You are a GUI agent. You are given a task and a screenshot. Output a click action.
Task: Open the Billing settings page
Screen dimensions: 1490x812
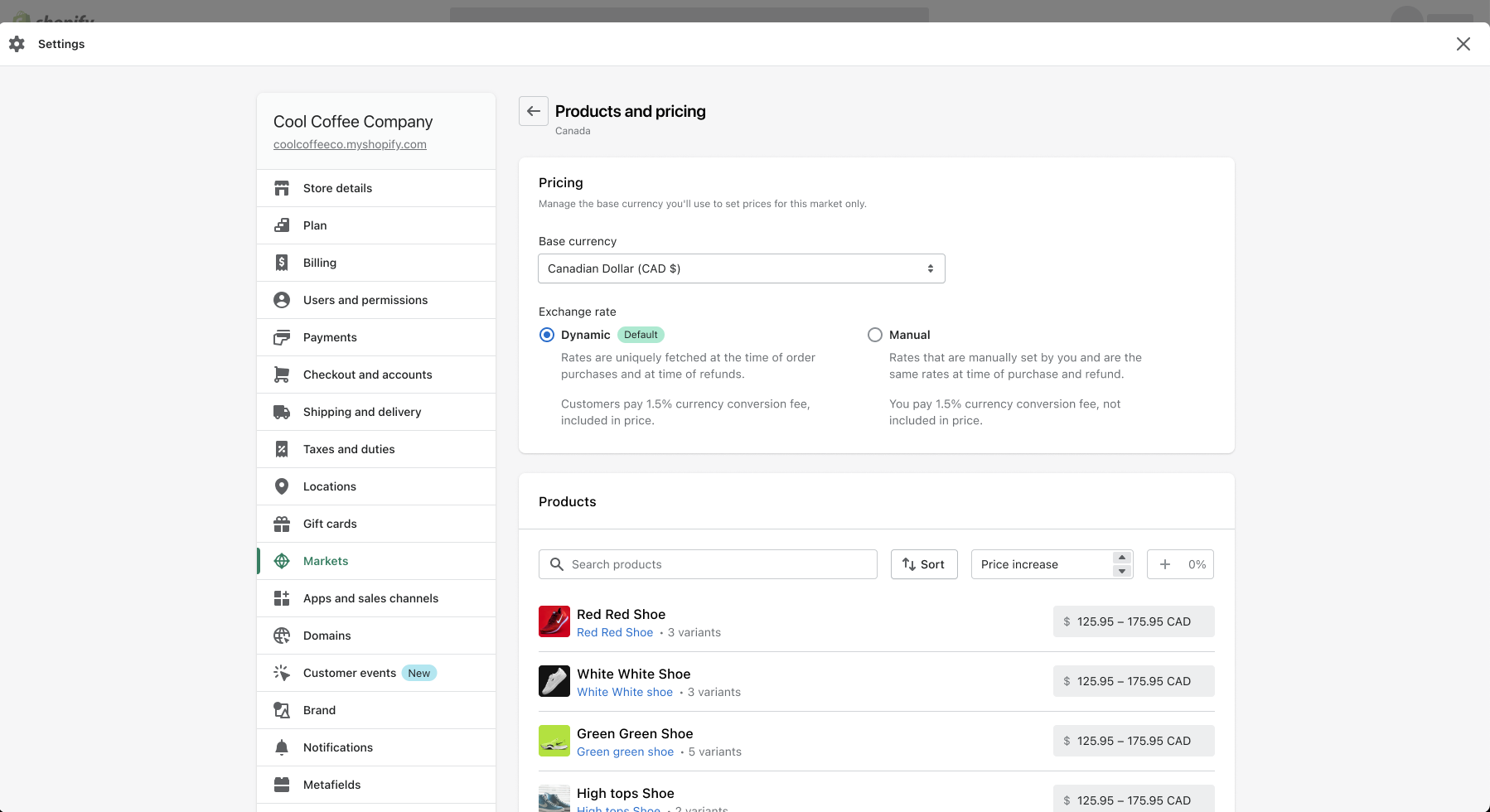(x=320, y=263)
